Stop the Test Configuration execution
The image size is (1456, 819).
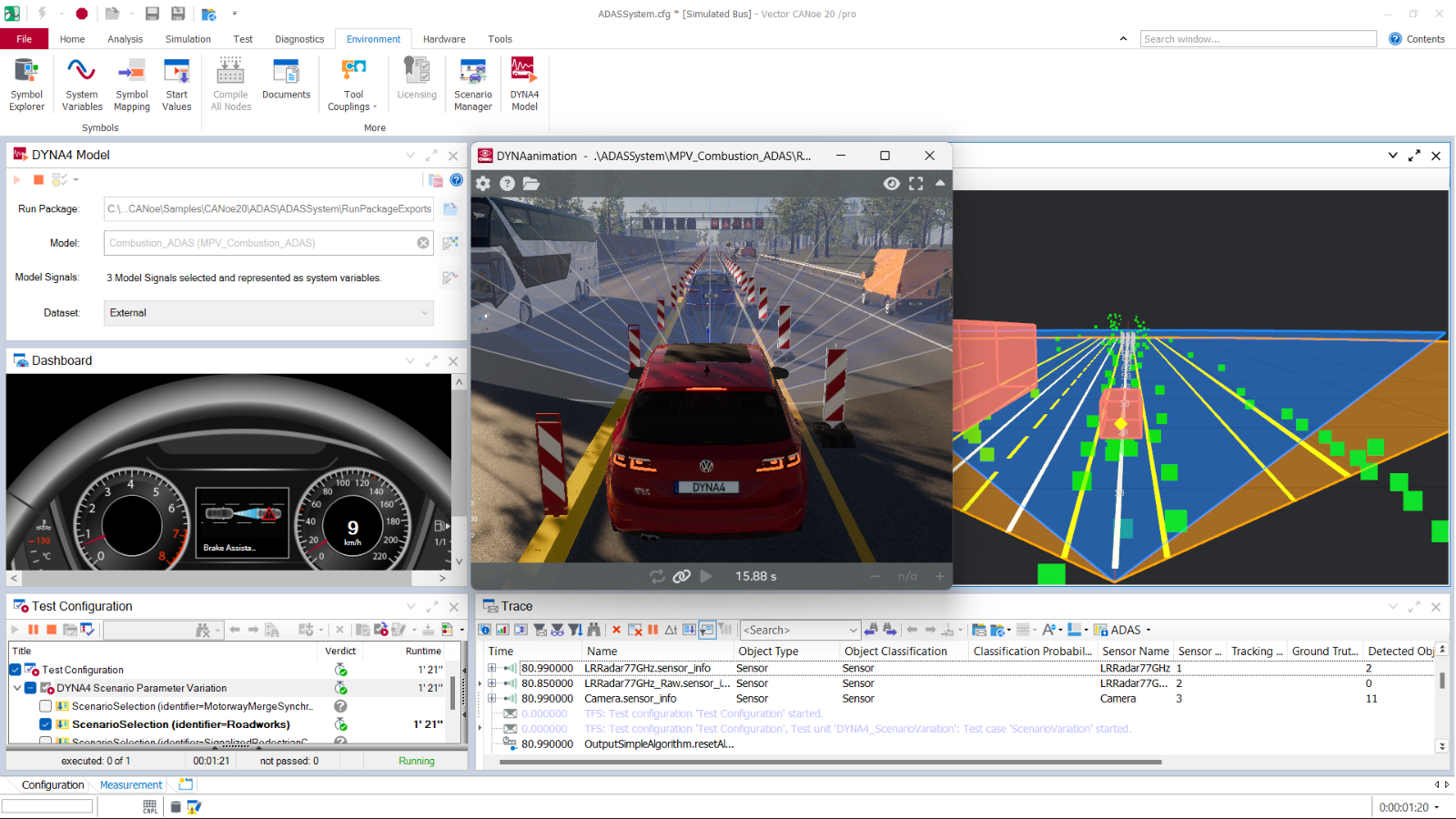pyautogui.click(x=52, y=630)
